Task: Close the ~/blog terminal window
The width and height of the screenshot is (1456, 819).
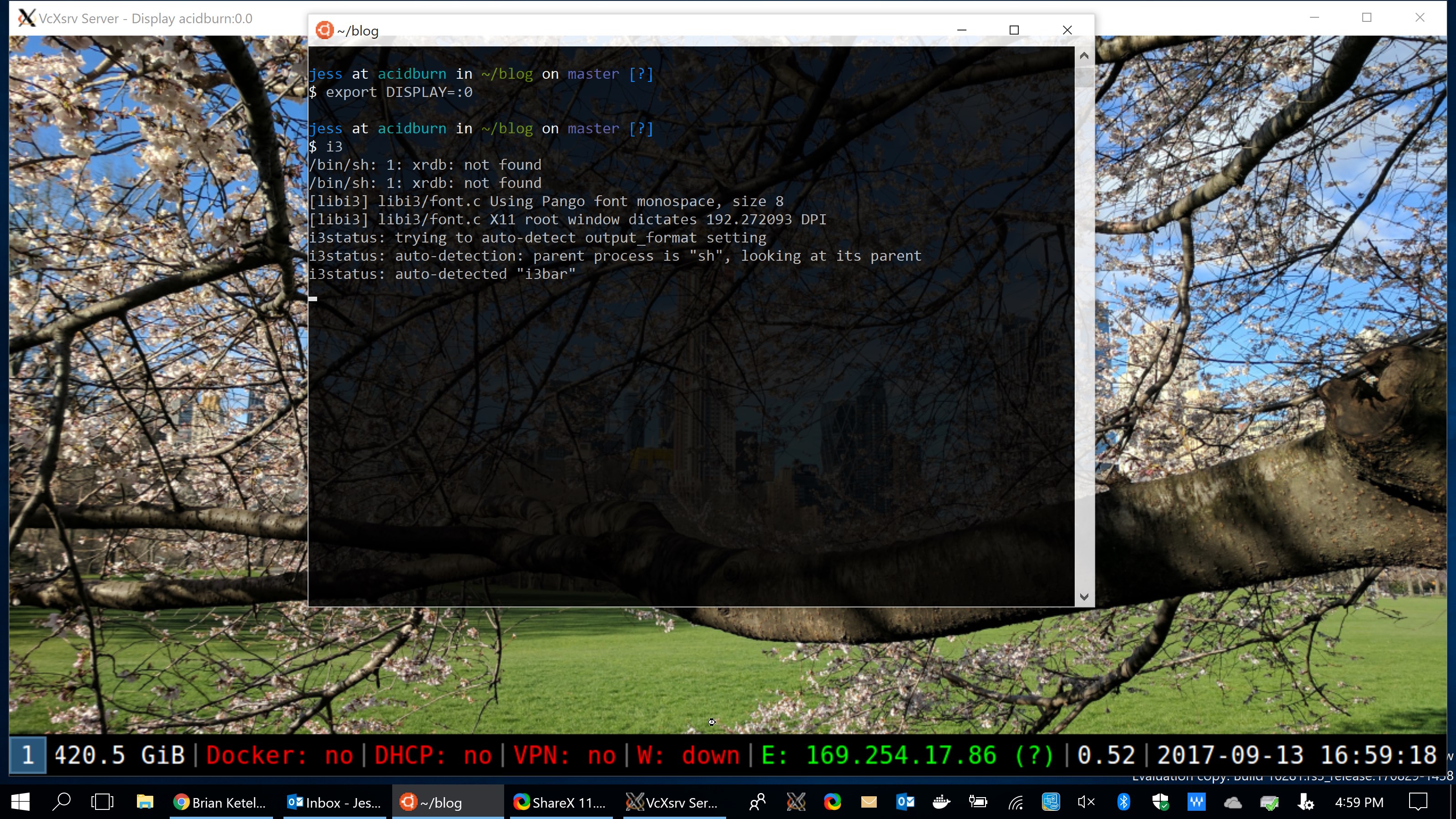Action: [x=1067, y=30]
